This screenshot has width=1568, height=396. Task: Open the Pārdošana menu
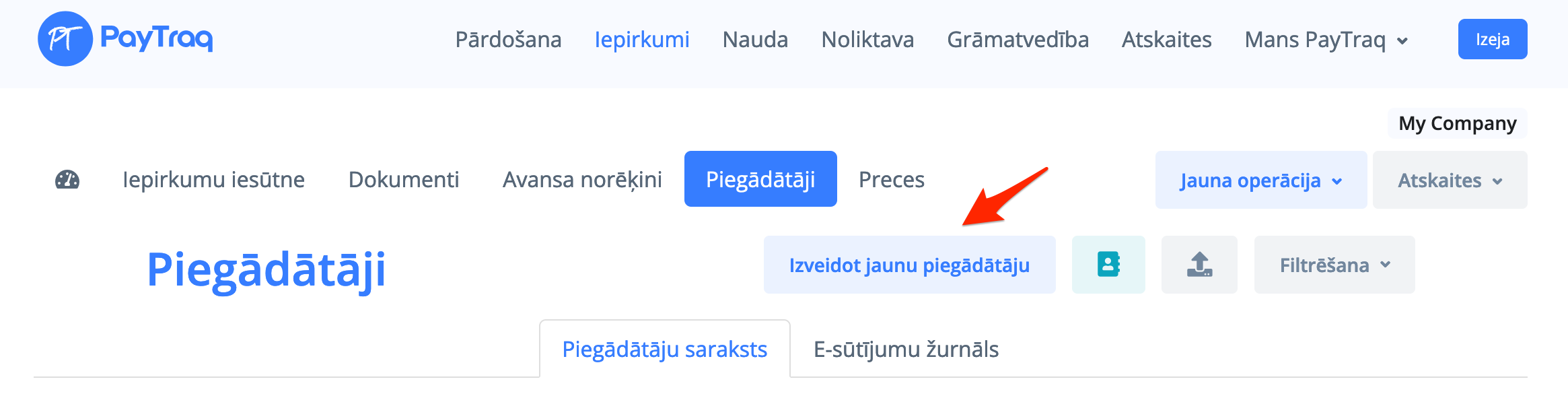point(509,40)
